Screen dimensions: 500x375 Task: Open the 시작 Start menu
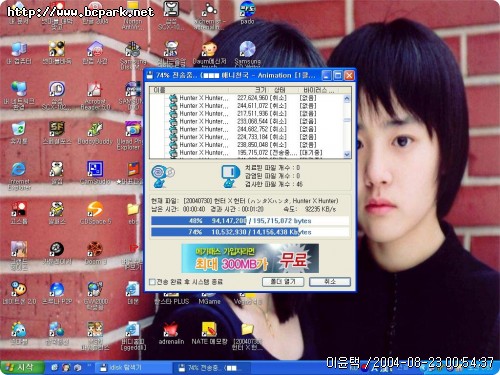pos(22,368)
